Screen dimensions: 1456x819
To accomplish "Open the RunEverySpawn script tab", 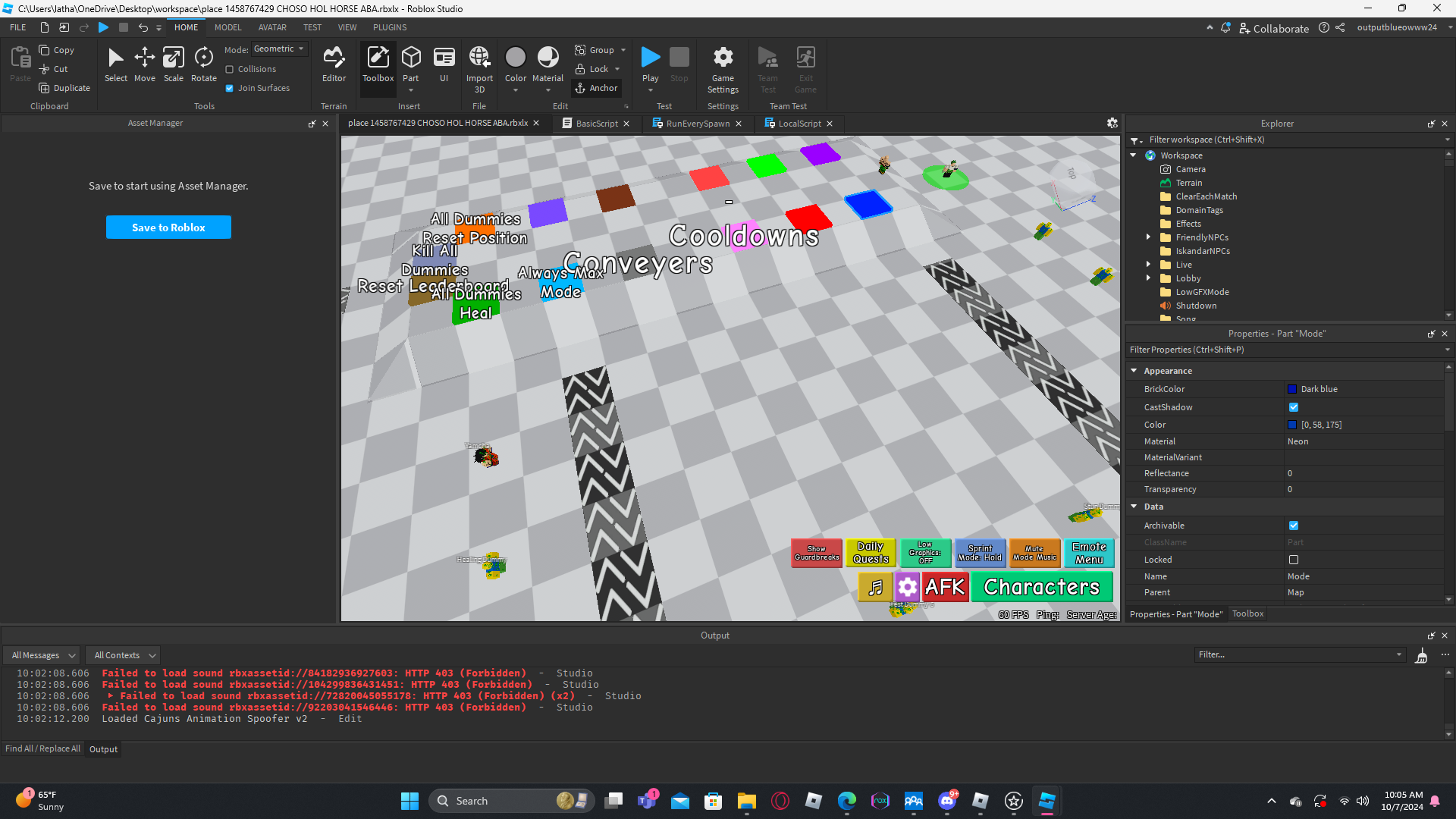I will click(697, 124).
